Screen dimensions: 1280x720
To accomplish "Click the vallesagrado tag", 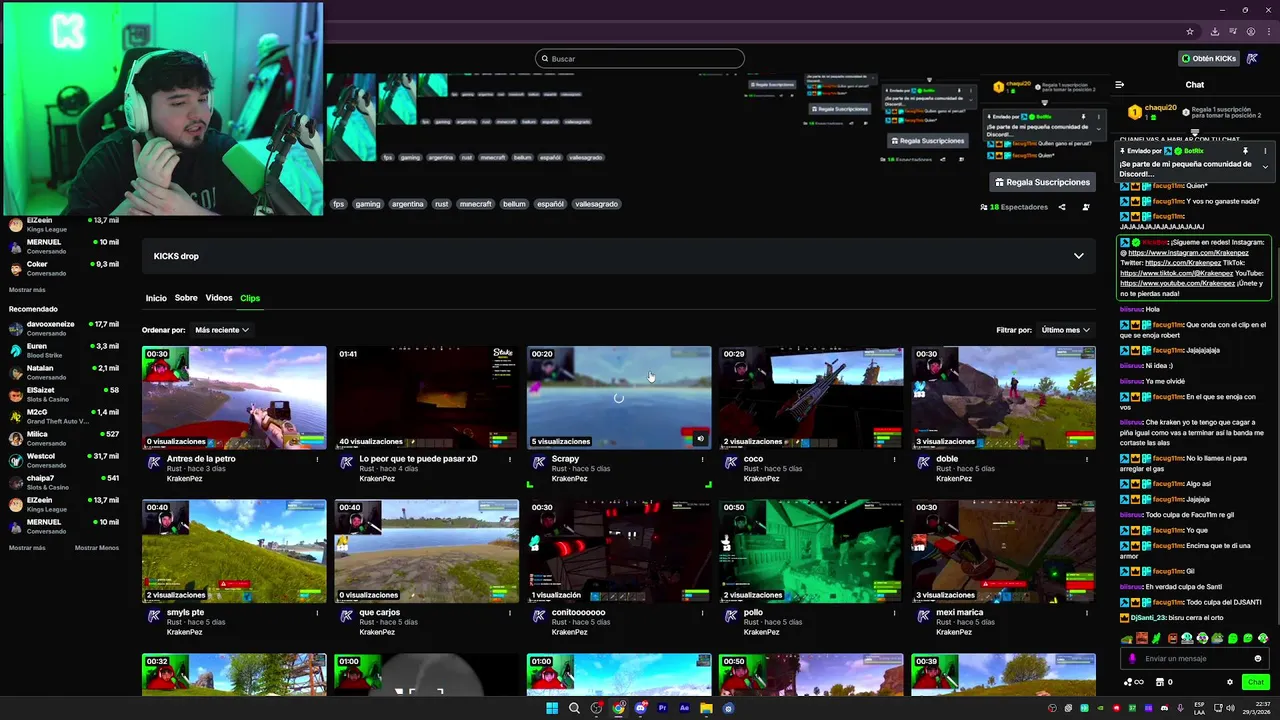I will (x=596, y=204).
